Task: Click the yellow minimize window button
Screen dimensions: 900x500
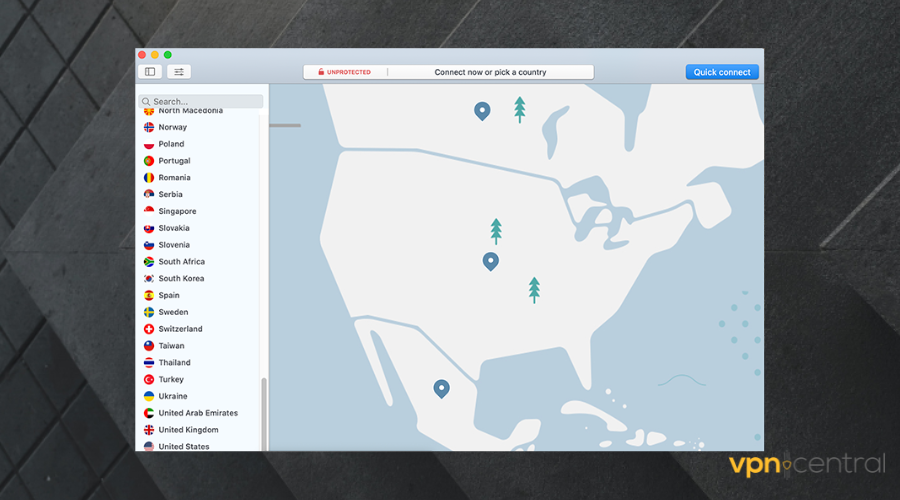Action: 155,55
